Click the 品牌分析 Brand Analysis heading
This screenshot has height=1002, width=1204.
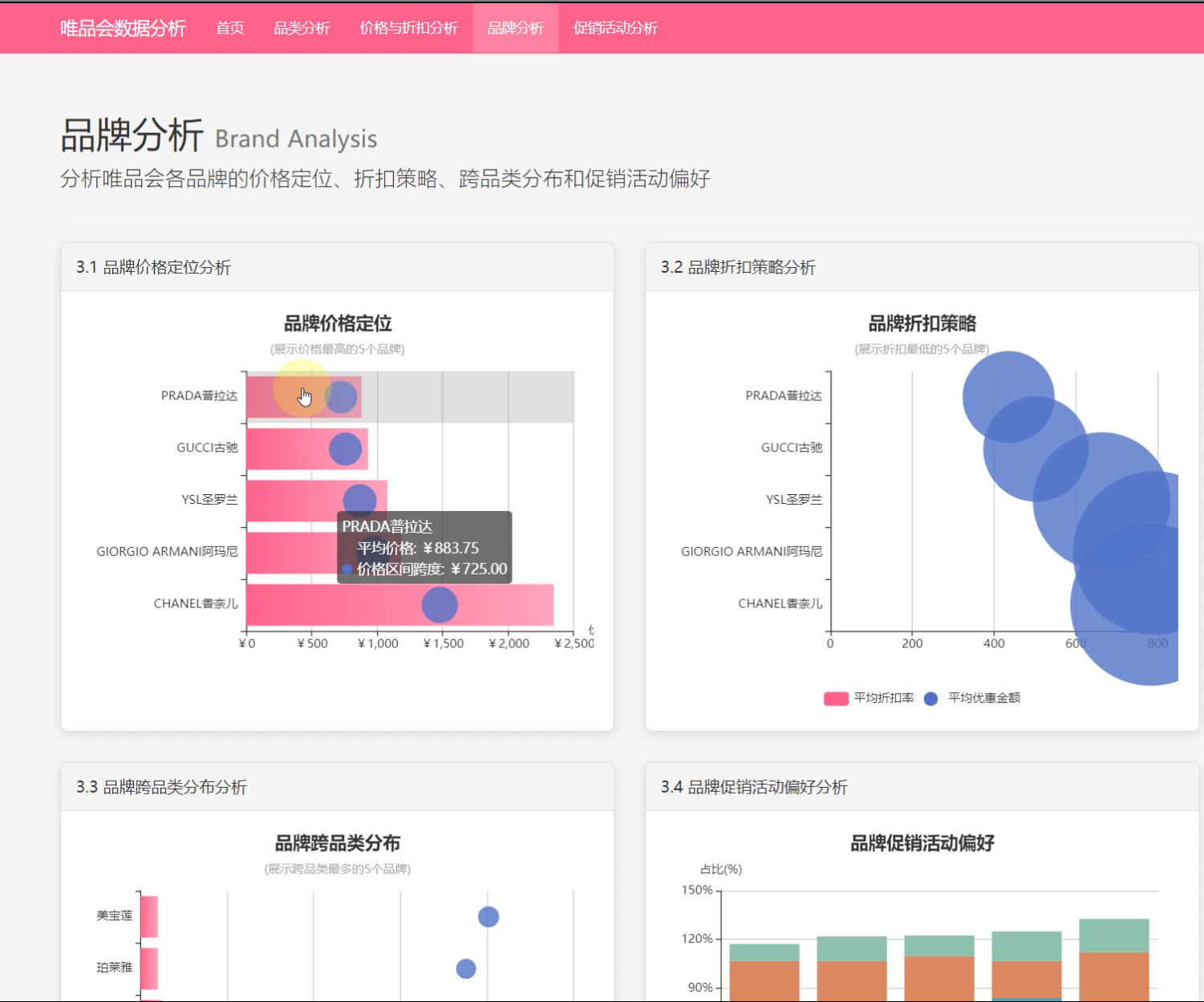(x=217, y=137)
